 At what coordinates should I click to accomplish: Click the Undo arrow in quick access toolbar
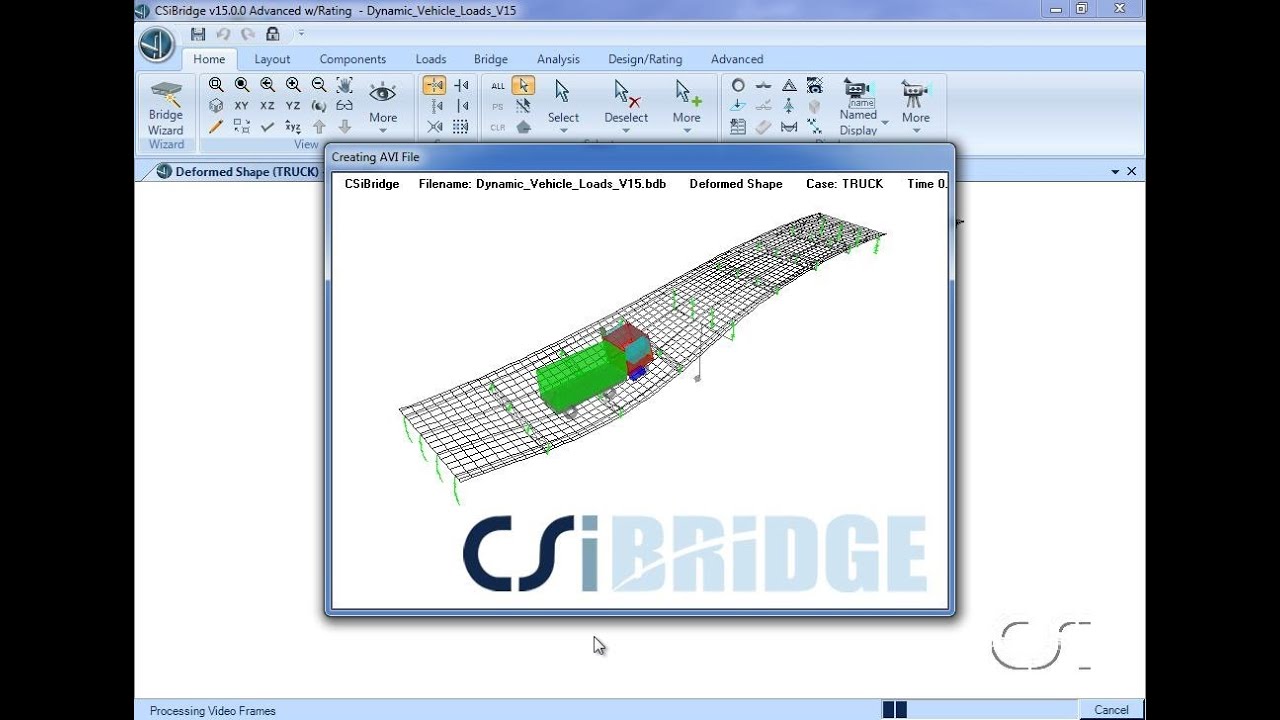coord(223,34)
